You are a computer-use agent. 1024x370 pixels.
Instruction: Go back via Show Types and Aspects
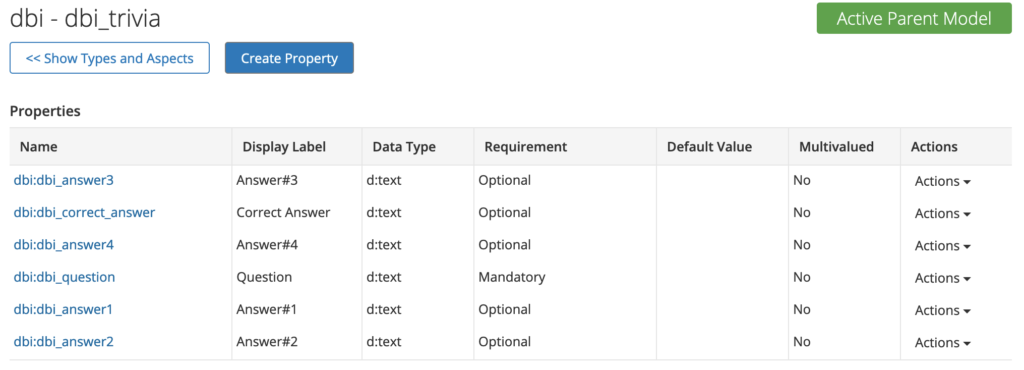pos(110,58)
